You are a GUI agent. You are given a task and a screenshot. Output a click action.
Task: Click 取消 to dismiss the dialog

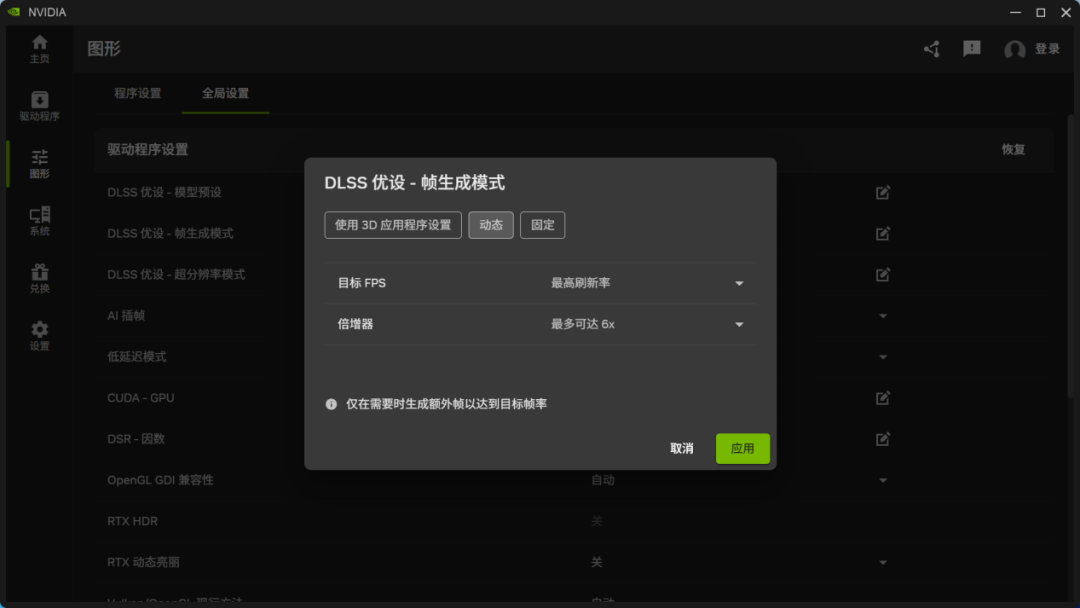point(681,448)
